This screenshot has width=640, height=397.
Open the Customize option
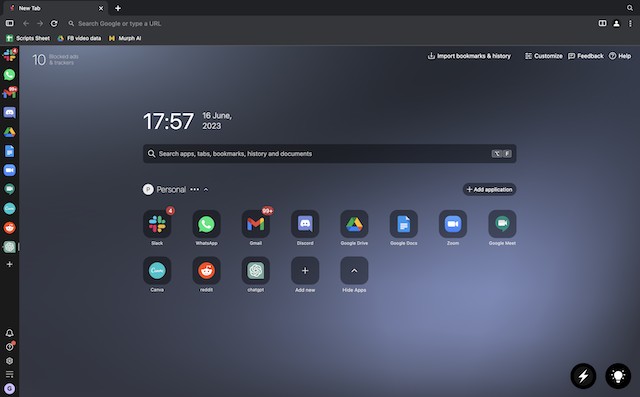pos(544,56)
